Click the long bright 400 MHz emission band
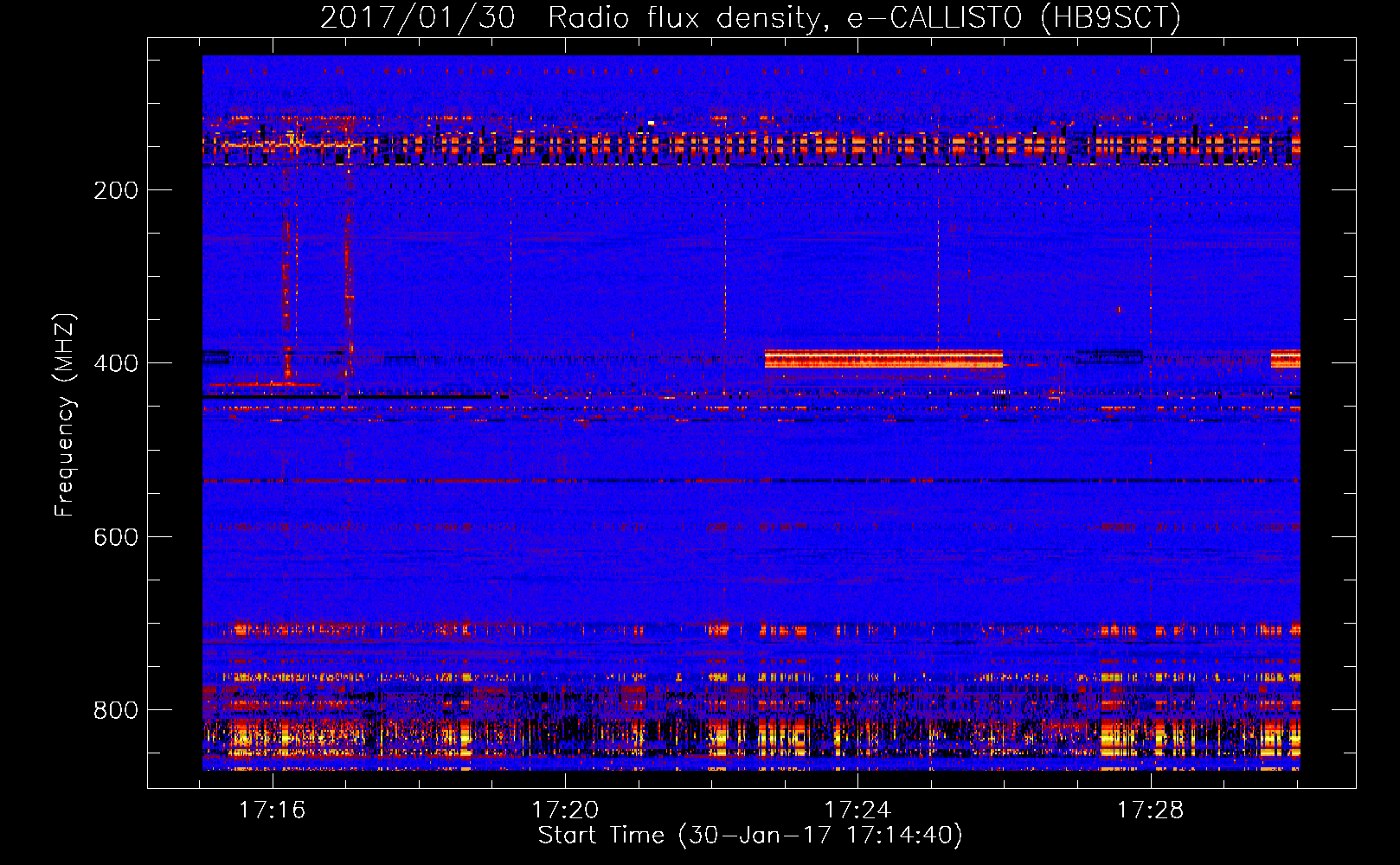1400x865 pixels. pos(883,359)
